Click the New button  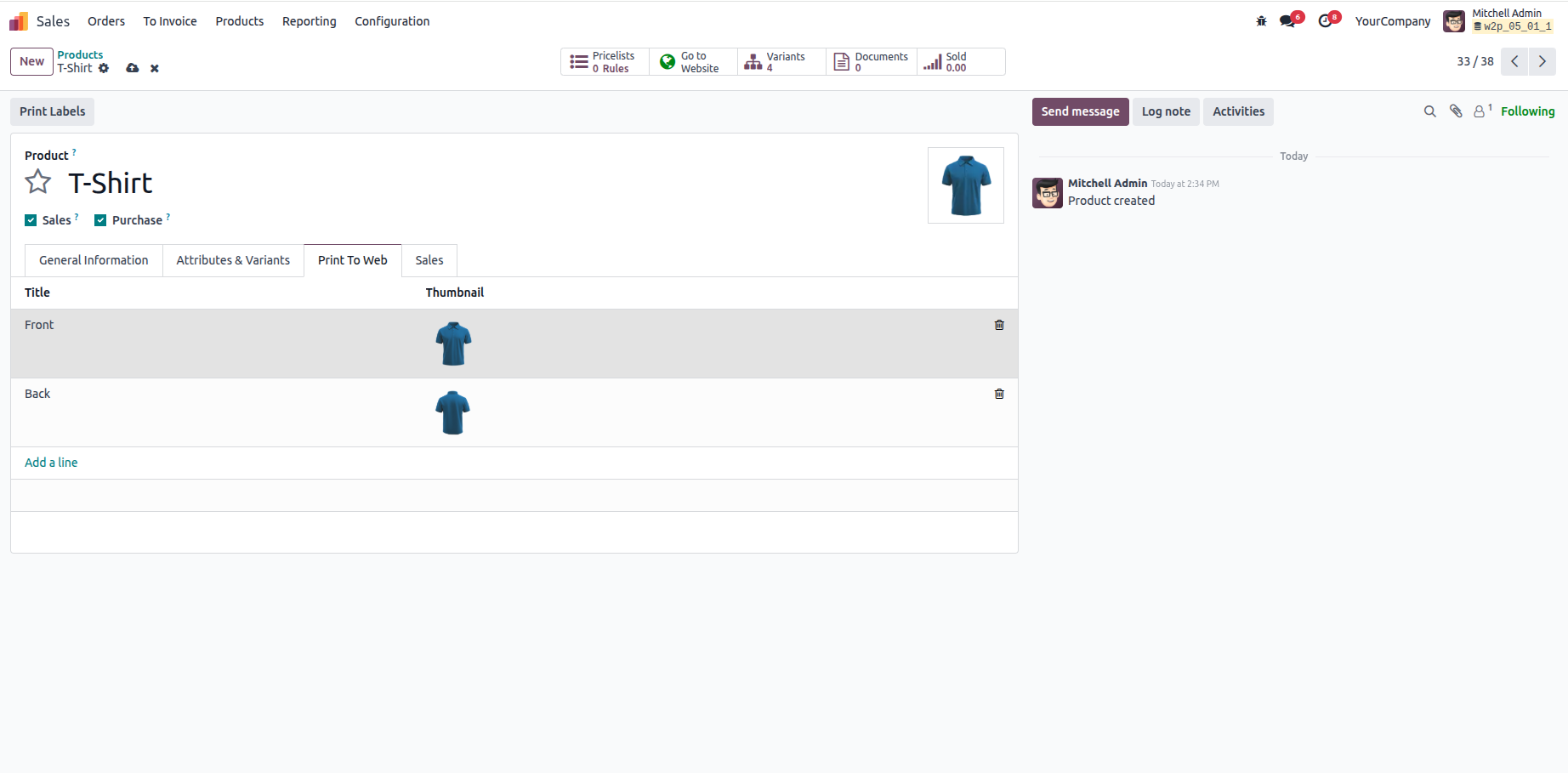point(32,61)
